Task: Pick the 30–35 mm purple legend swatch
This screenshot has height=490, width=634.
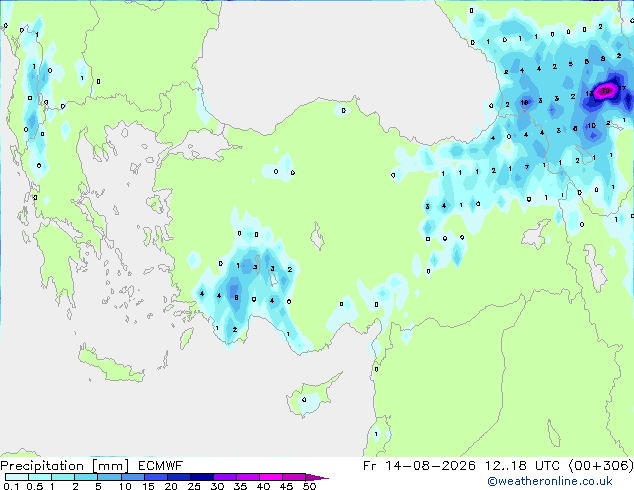Action: point(225,477)
